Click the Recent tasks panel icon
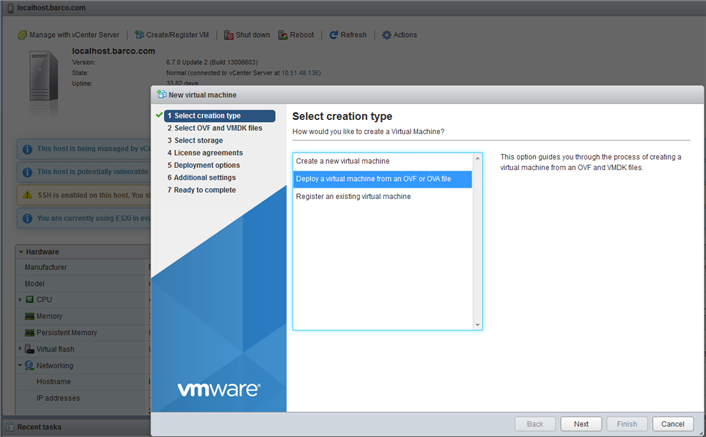The width and height of the screenshot is (706, 437). point(9,427)
